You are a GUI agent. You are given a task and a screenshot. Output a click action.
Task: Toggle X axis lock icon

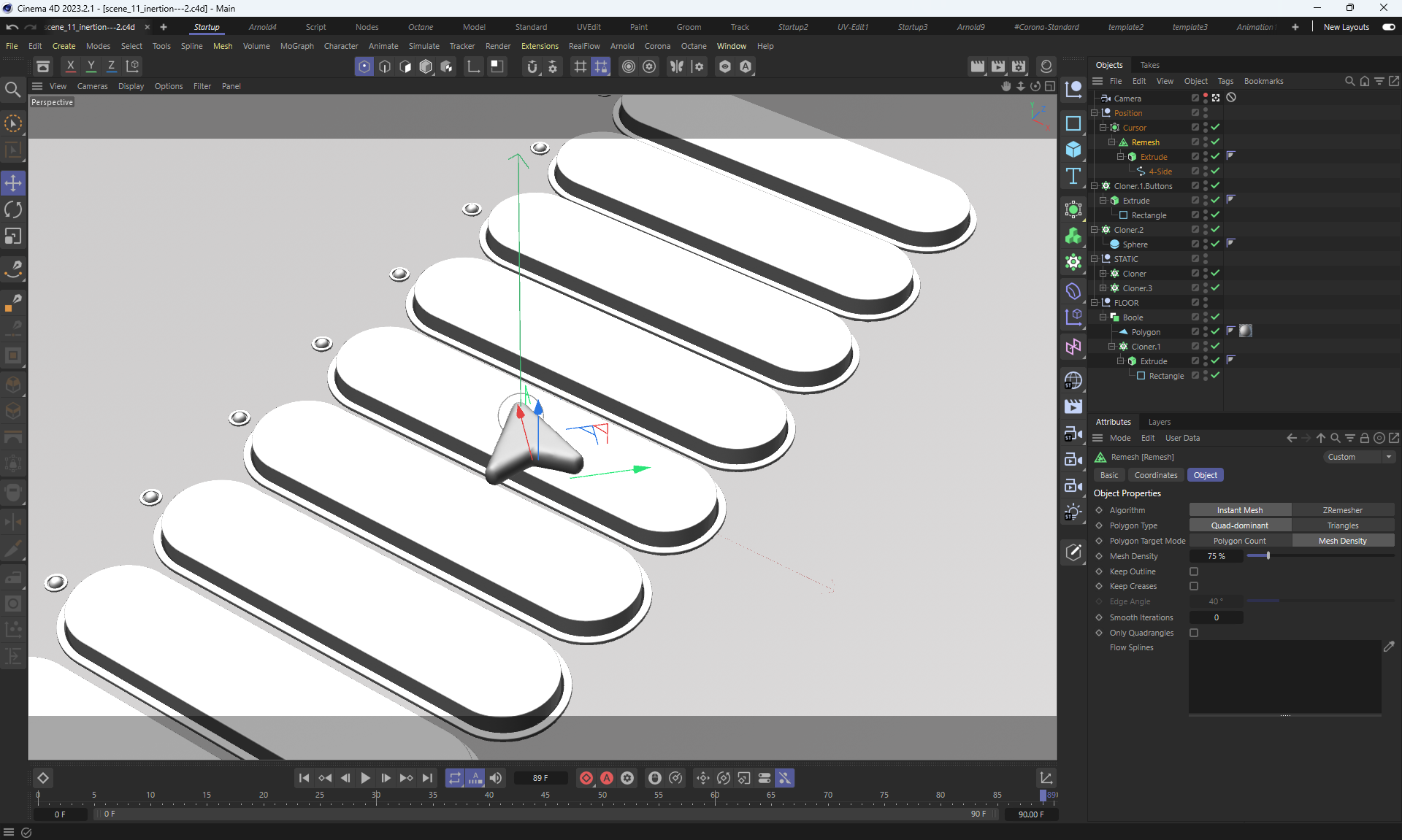click(70, 66)
